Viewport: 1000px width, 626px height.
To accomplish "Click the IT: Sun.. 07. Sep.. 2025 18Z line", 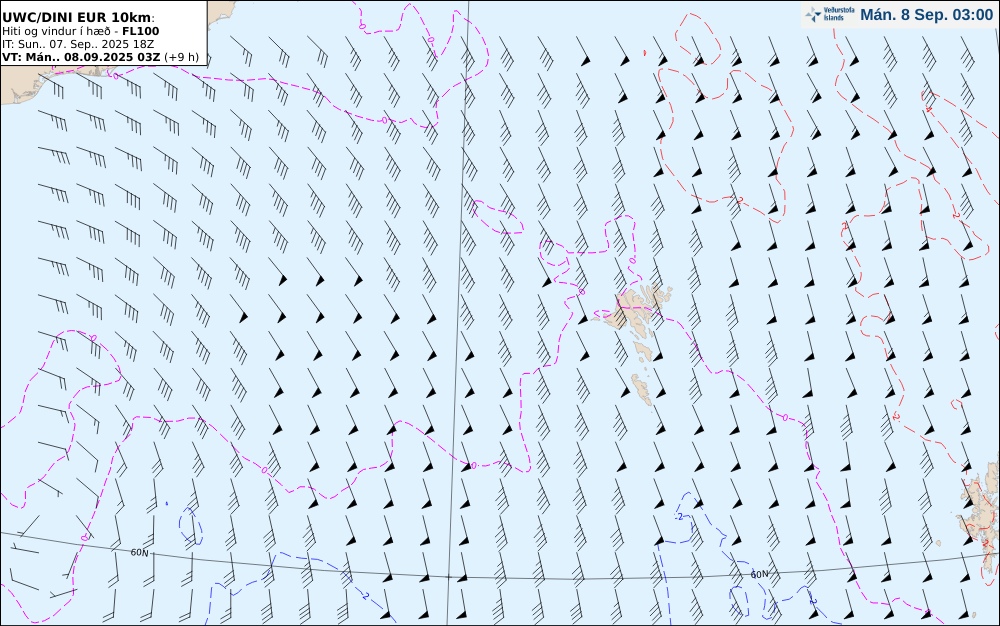I will 78,44.
